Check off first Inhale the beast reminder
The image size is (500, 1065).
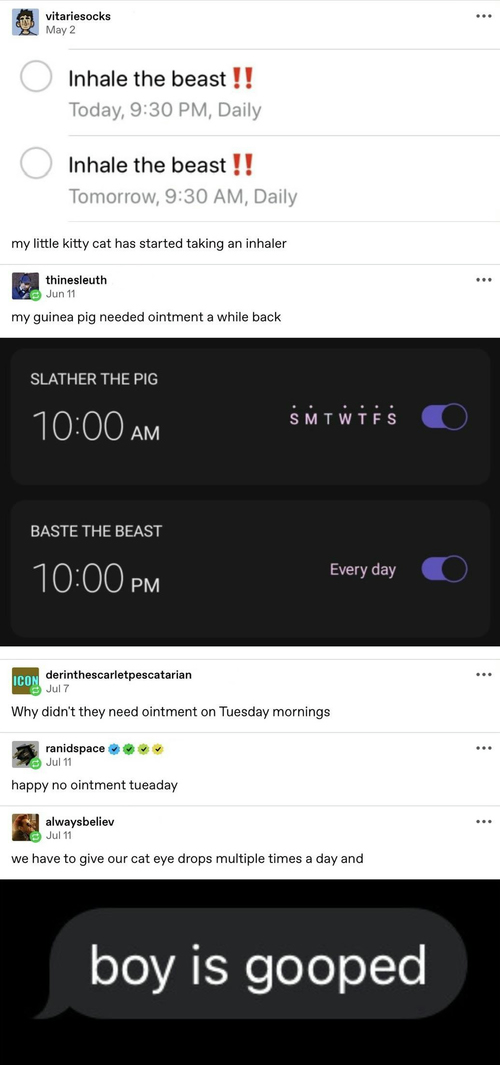coord(36,77)
